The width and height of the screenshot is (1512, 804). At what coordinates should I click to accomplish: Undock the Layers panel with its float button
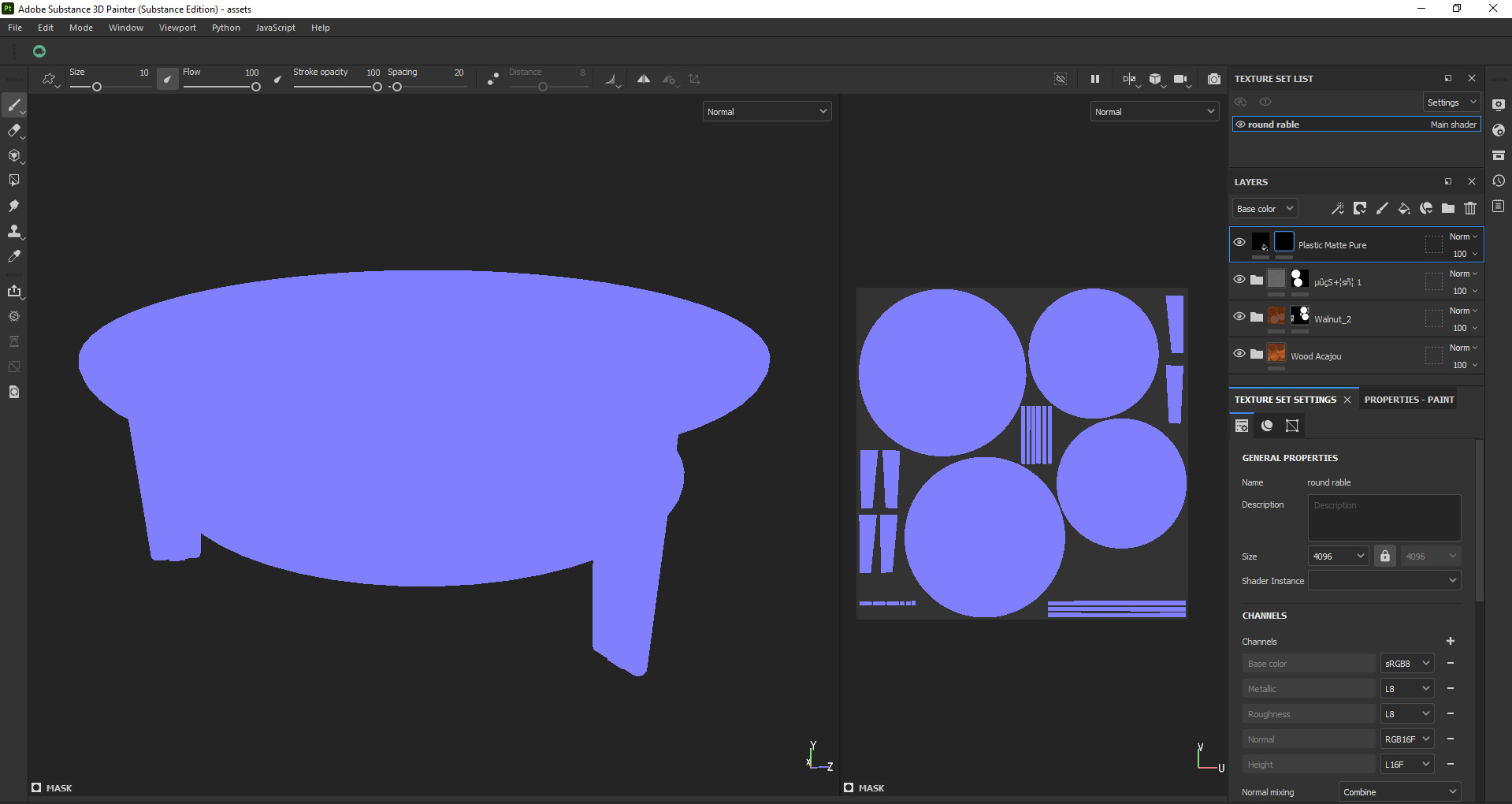(1448, 181)
